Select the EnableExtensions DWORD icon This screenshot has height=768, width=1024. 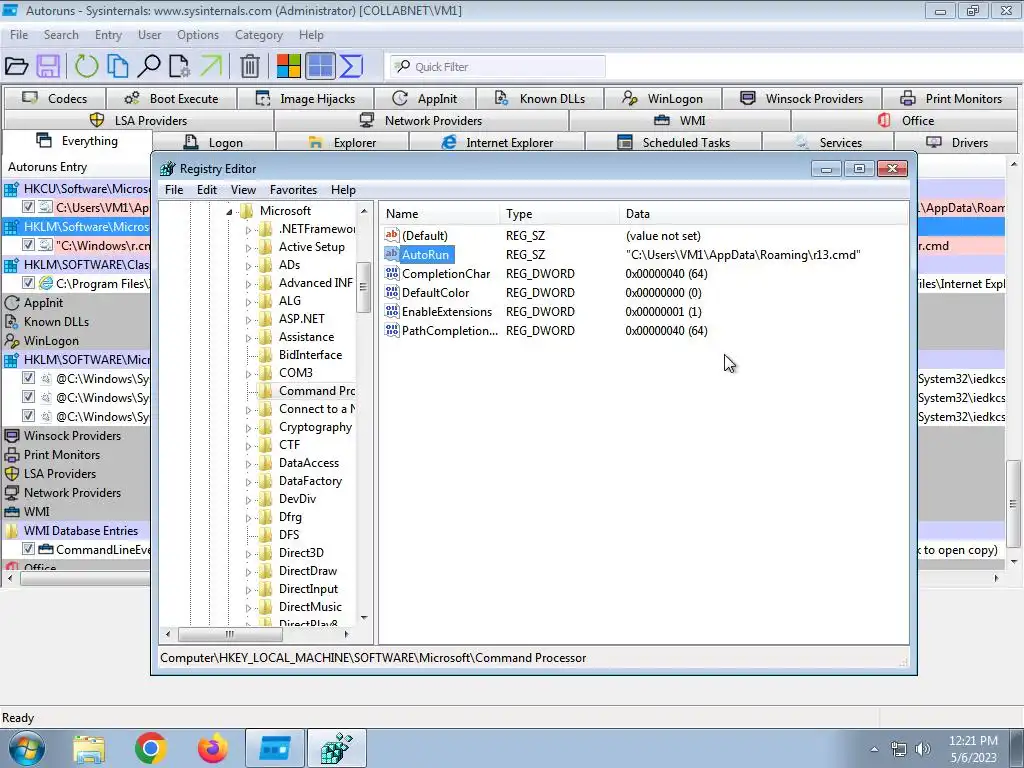pyautogui.click(x=392, y=311)
